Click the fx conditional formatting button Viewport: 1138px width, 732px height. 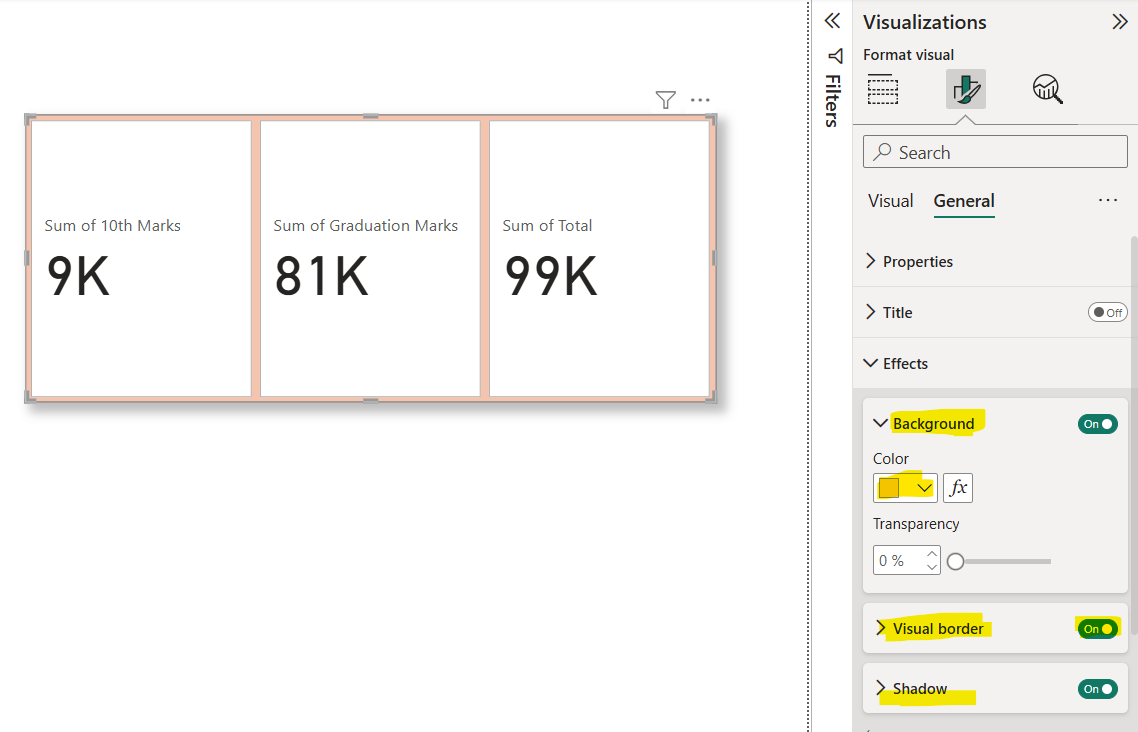click(957, 487)
